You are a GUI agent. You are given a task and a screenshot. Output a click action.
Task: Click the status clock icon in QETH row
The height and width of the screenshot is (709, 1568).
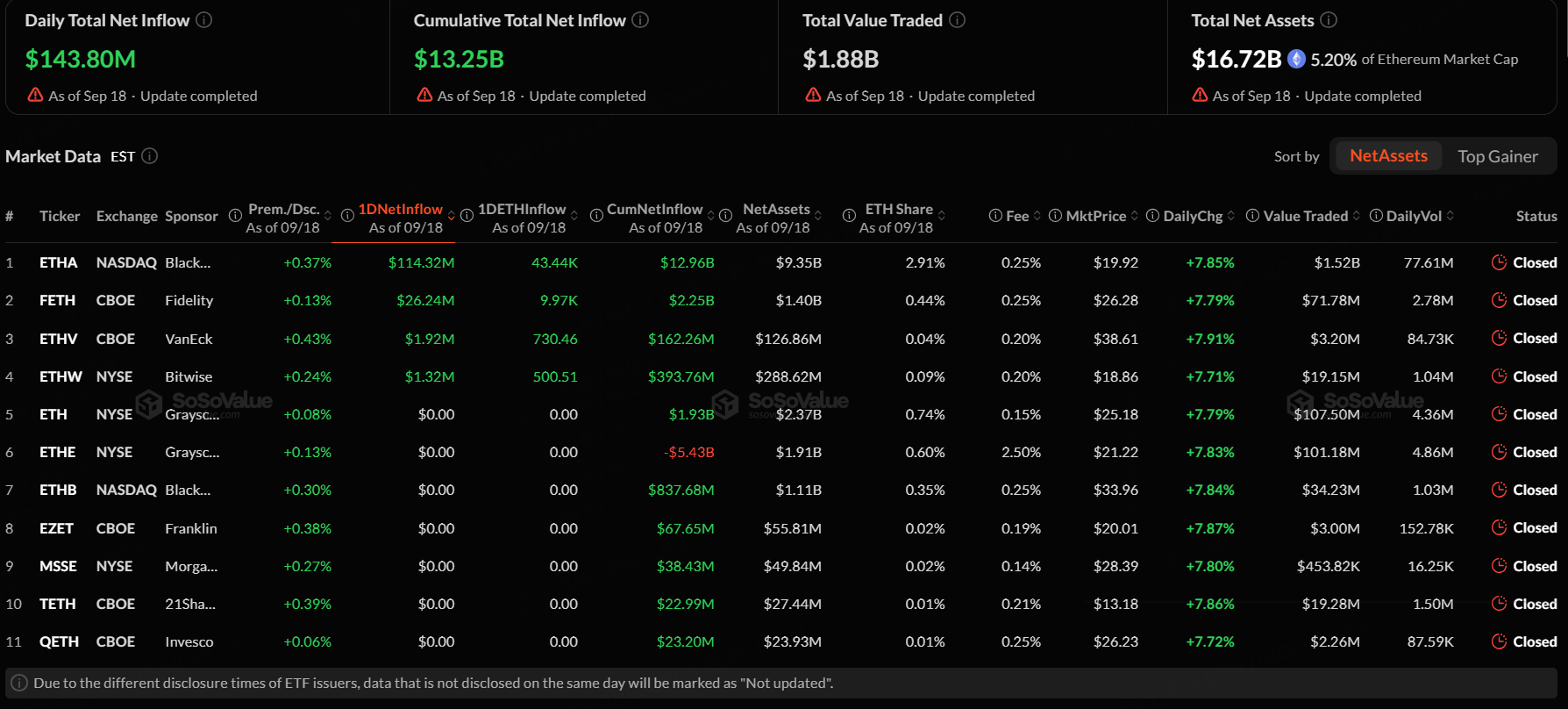[x=1499, y=641]
